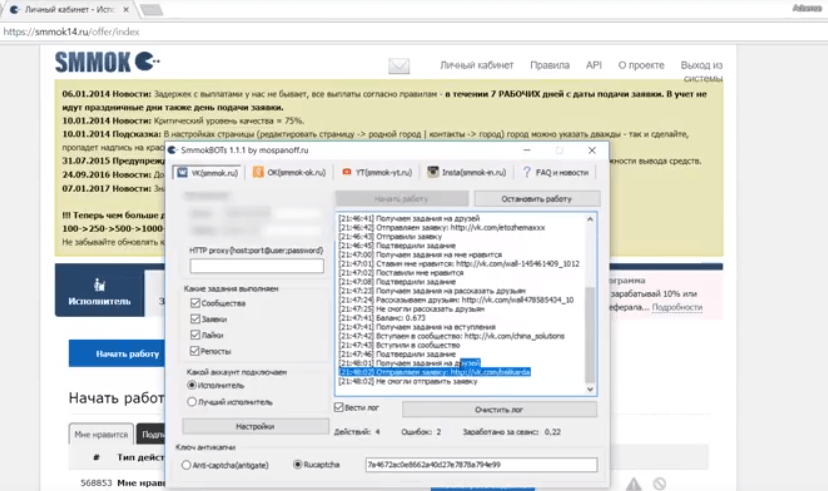Image resolution: width=828 pixels, height=491 pixels.
Task: Click the browser address bar
Action: pos(412,32)
